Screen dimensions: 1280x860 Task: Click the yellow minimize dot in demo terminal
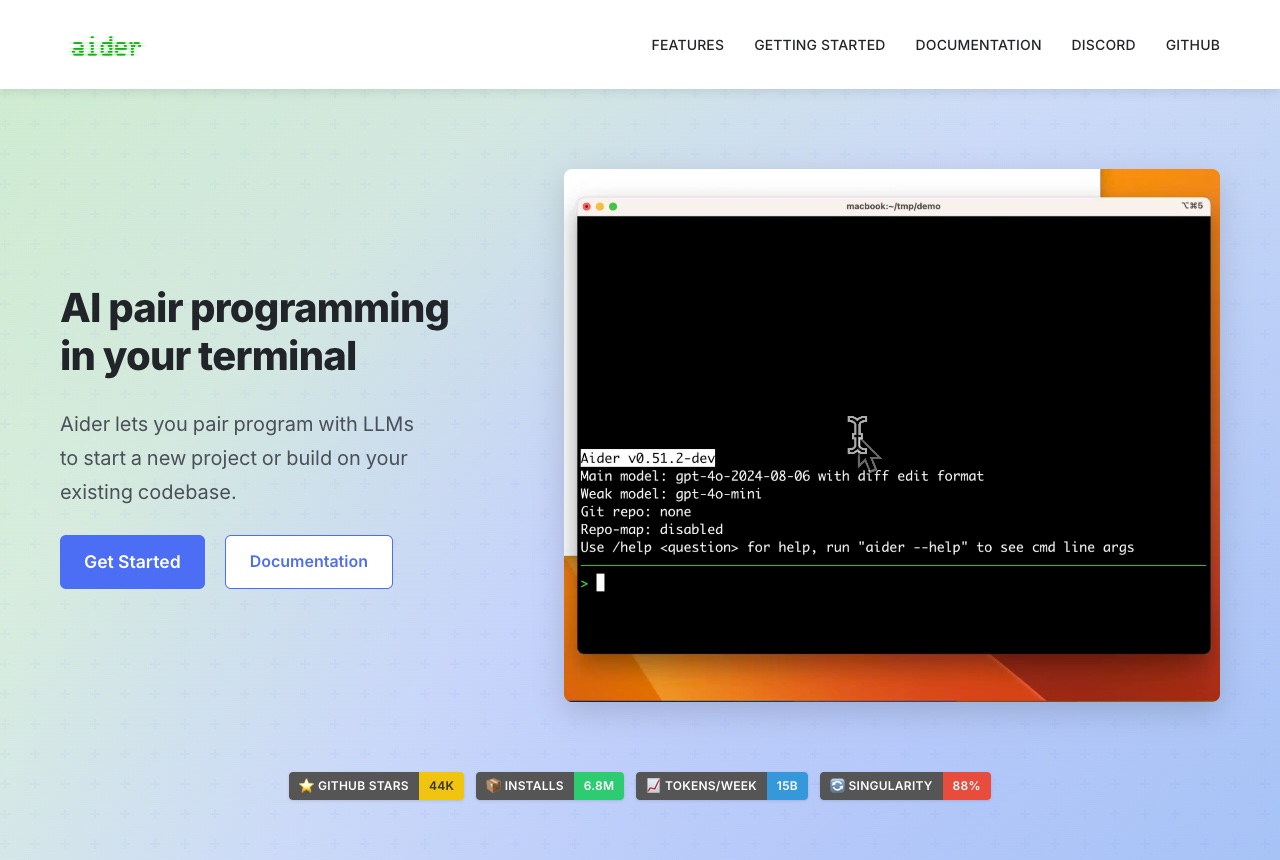coord(600,207)
